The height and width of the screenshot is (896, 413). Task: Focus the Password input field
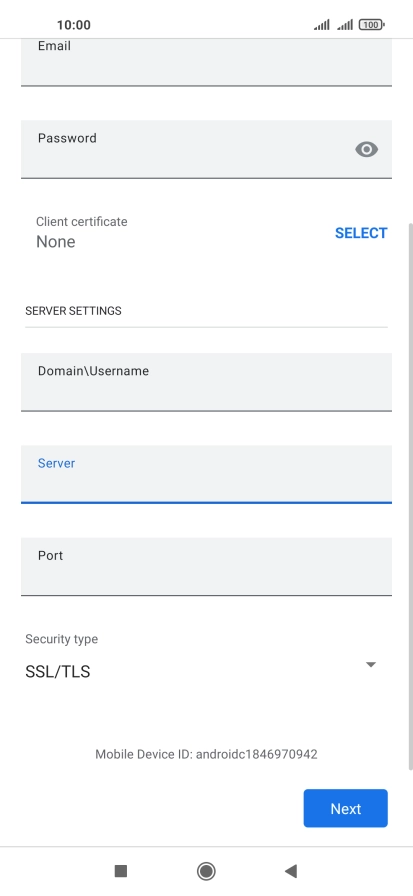[x=206, y=149]
